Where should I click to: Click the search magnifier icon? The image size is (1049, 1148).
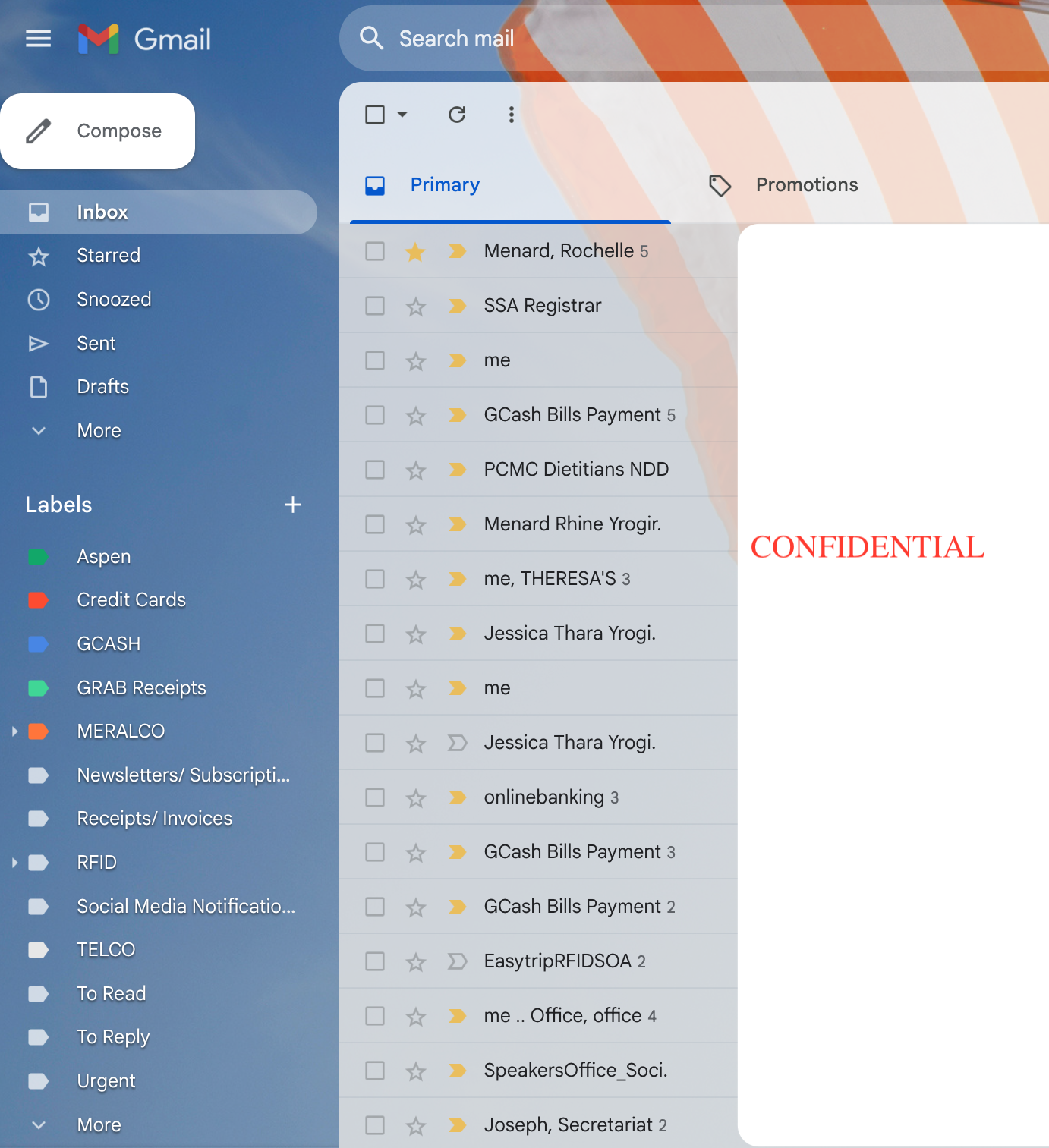[x=371, y=38]
